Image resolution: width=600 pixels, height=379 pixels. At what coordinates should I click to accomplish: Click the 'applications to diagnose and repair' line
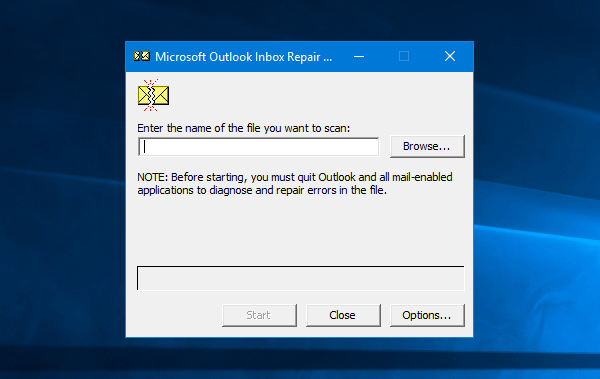point(262,190)
